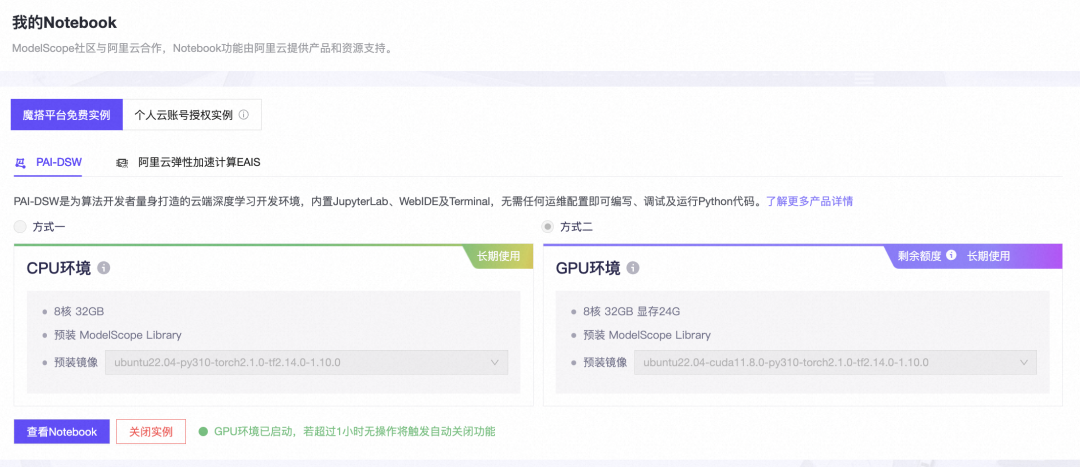1080x467 pixels.
Task: Open the 了解更多产品详情 link
Action: pyautogui.click(x=810, y=202)
